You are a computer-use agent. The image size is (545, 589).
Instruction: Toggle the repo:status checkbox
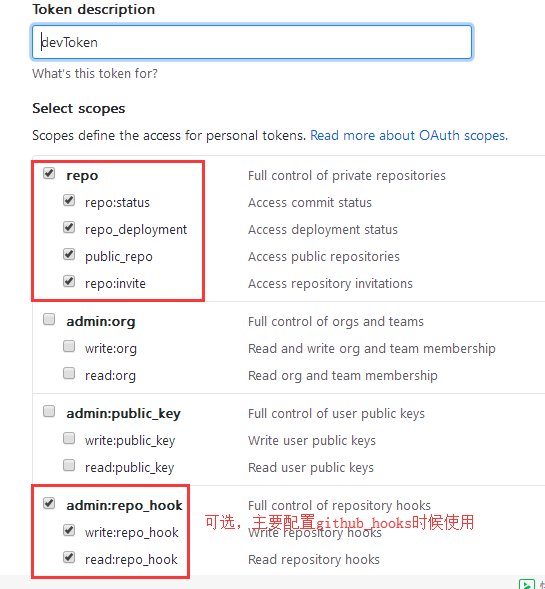69,200
